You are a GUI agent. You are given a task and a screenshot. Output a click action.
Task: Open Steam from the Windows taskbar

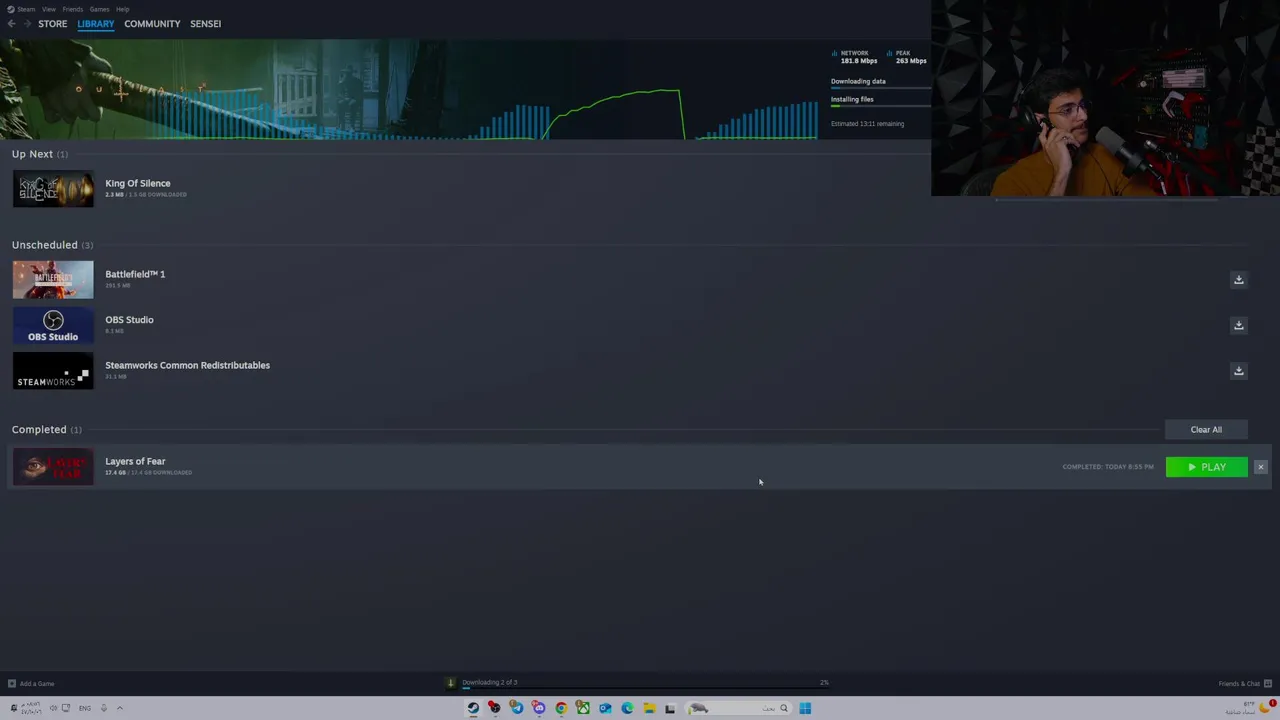click(x=473, y=708)
